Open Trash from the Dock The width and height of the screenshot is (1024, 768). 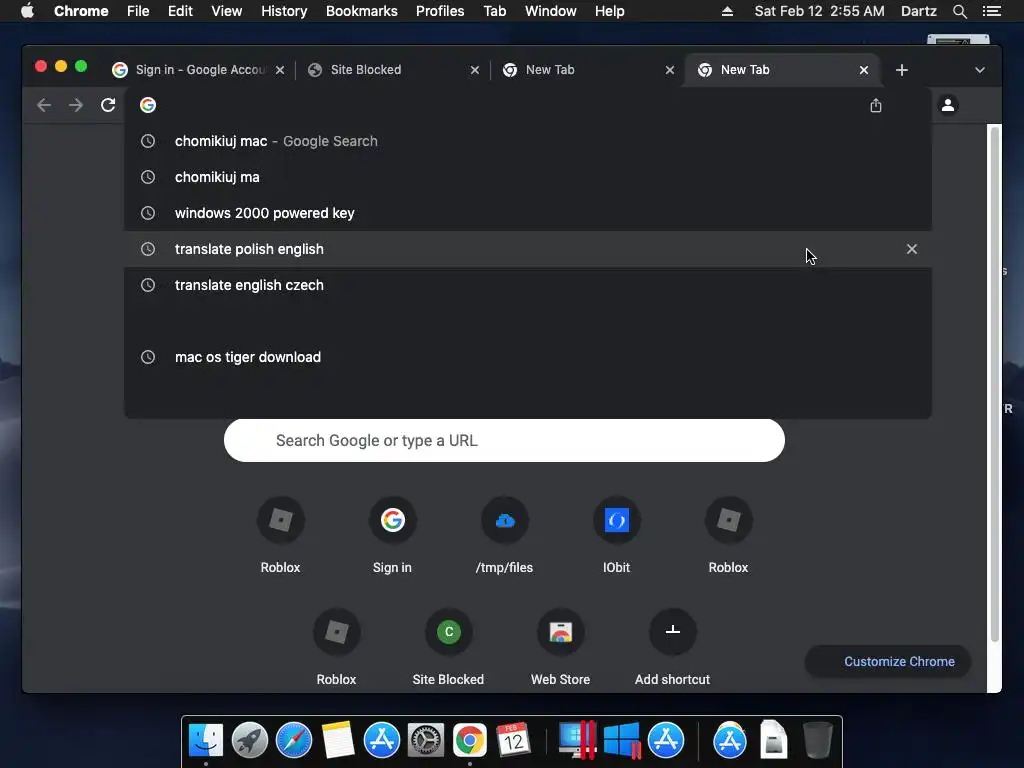(x=817, y=741)
